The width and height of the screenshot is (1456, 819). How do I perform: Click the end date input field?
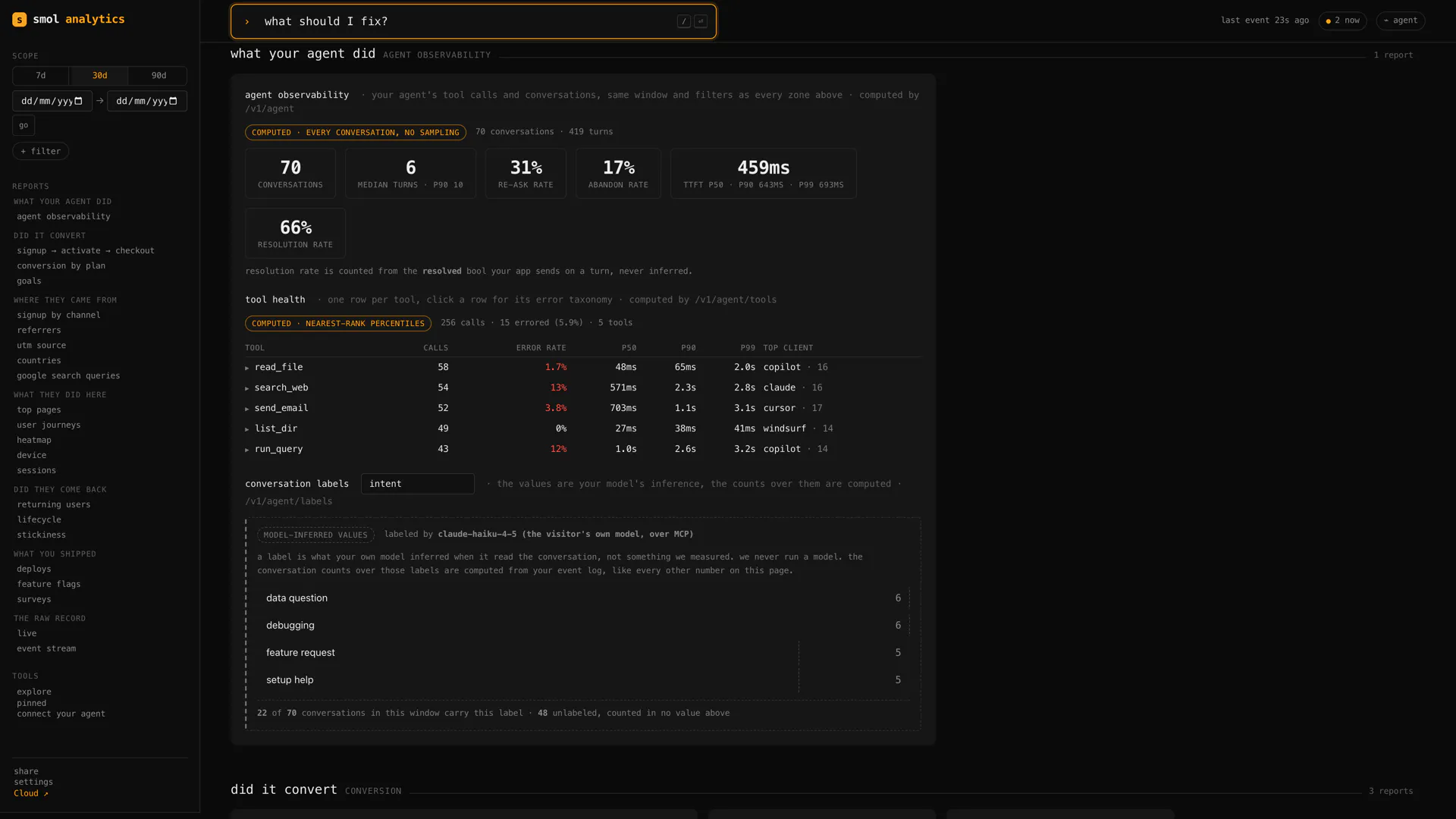[147, 101]
